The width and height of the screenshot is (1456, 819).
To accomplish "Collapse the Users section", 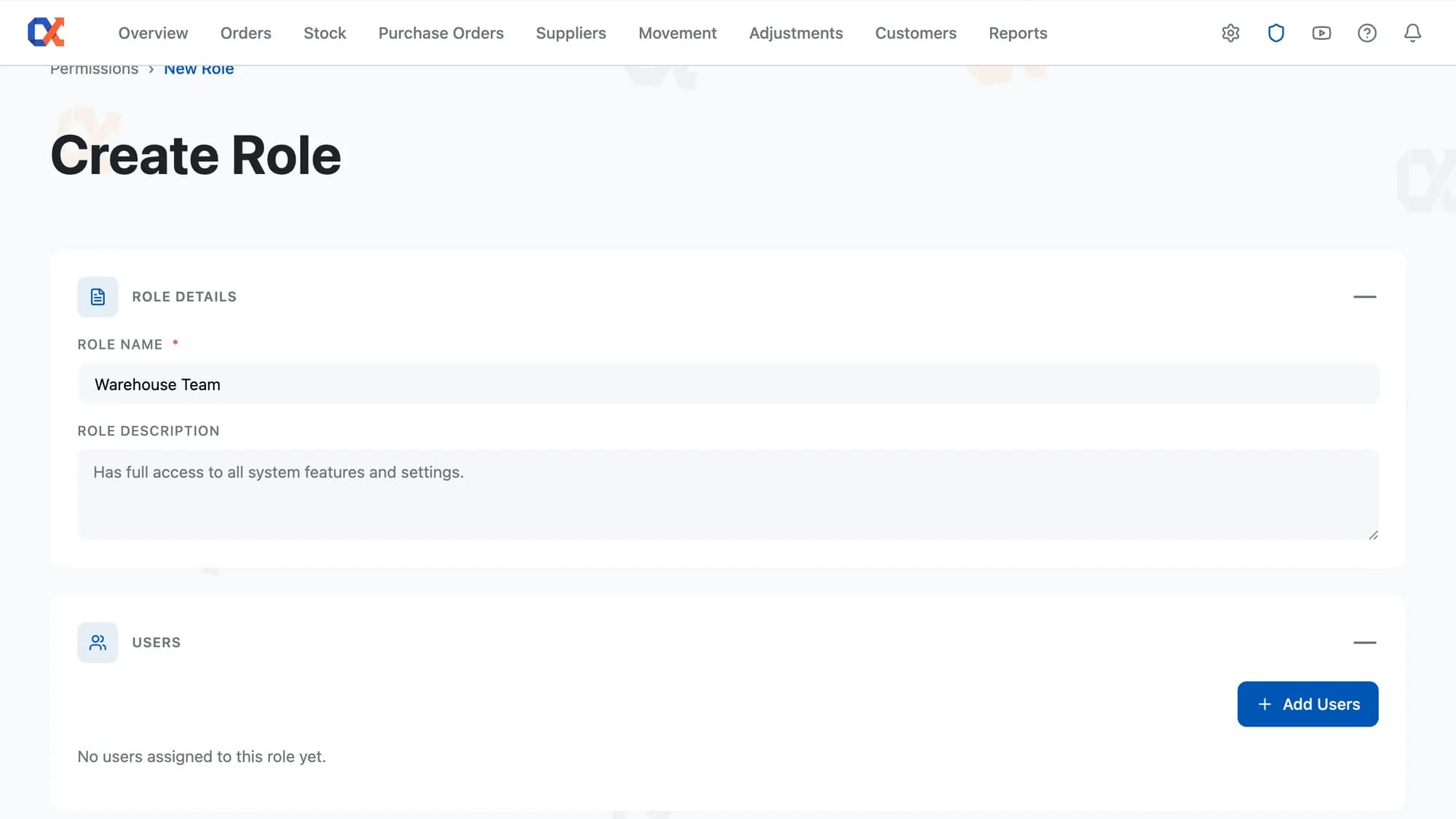I will (x=1364, y=642).
